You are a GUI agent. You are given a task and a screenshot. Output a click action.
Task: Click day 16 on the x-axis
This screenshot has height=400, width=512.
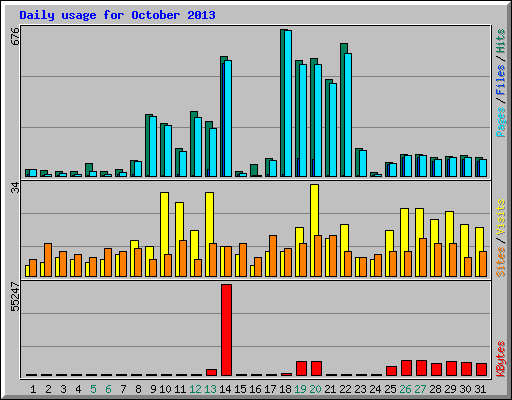coord(255,389)
